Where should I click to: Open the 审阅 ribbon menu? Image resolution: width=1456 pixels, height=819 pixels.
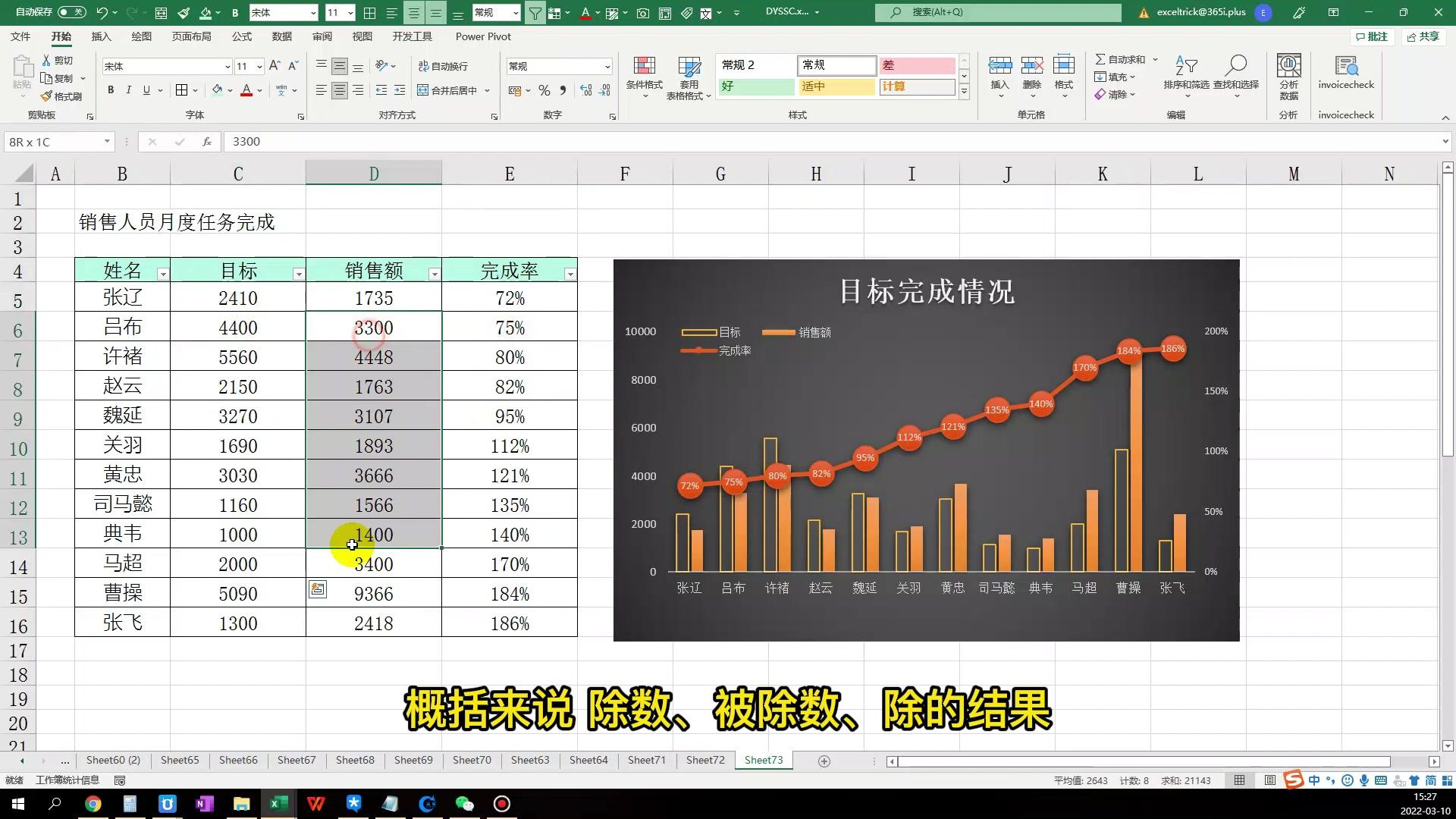point(322,37)
